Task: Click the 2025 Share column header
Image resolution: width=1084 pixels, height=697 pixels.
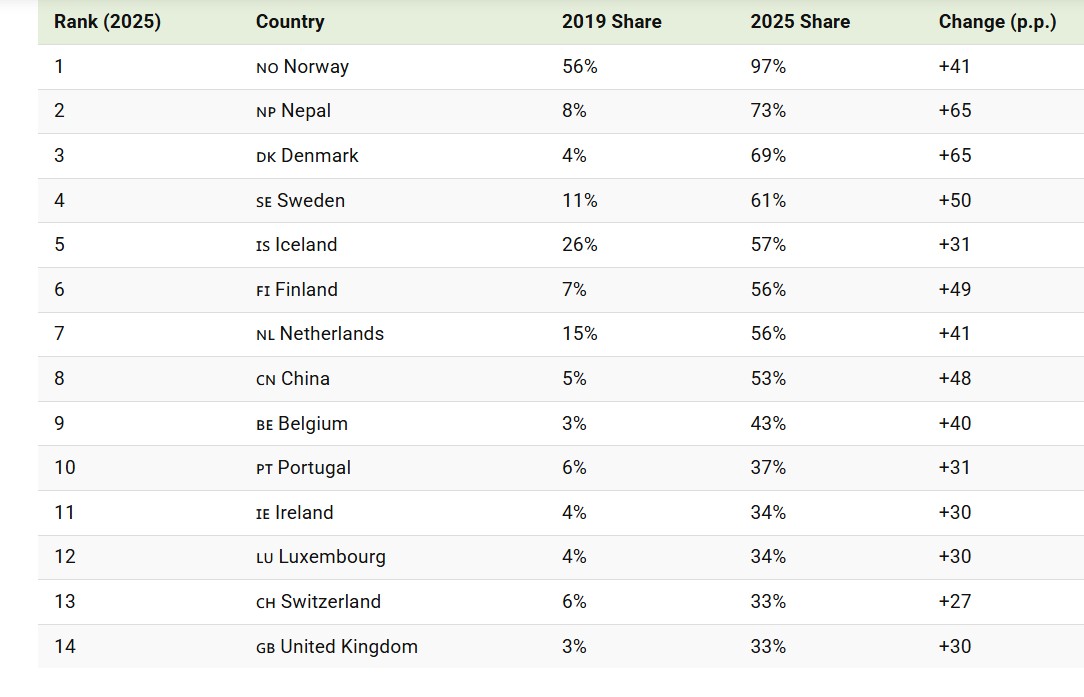Action: 800,22
